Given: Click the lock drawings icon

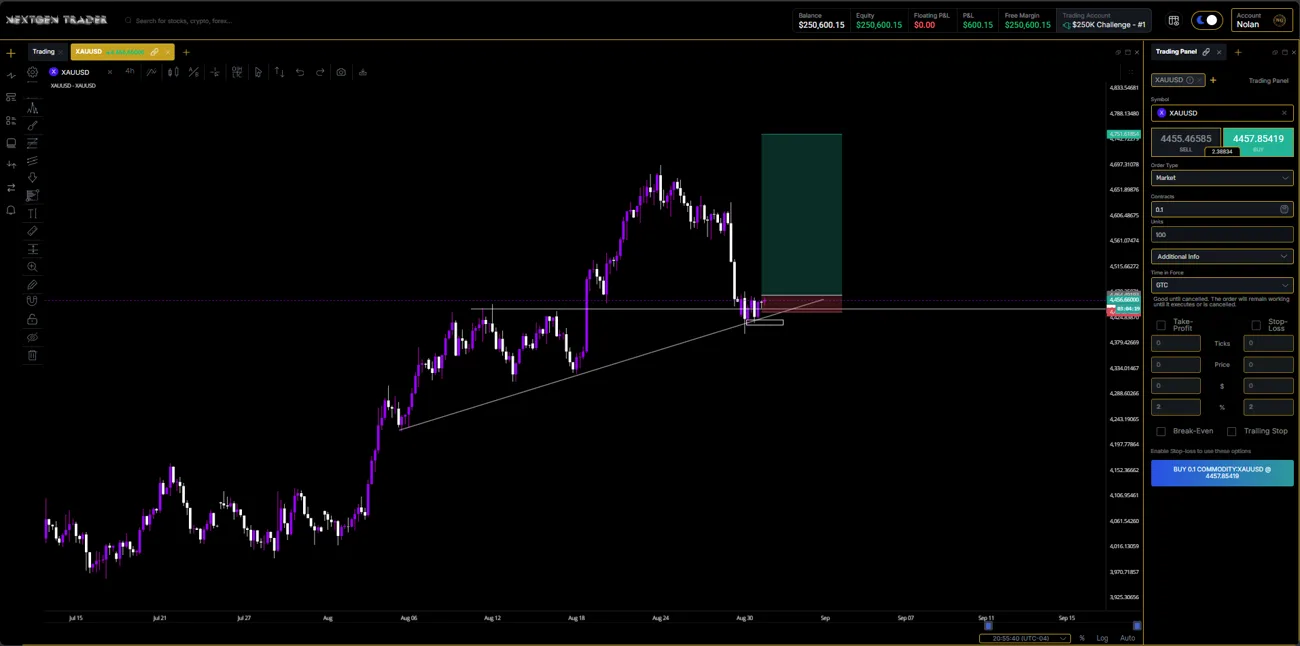Looking at the screenshot, I should pos(32,319).
